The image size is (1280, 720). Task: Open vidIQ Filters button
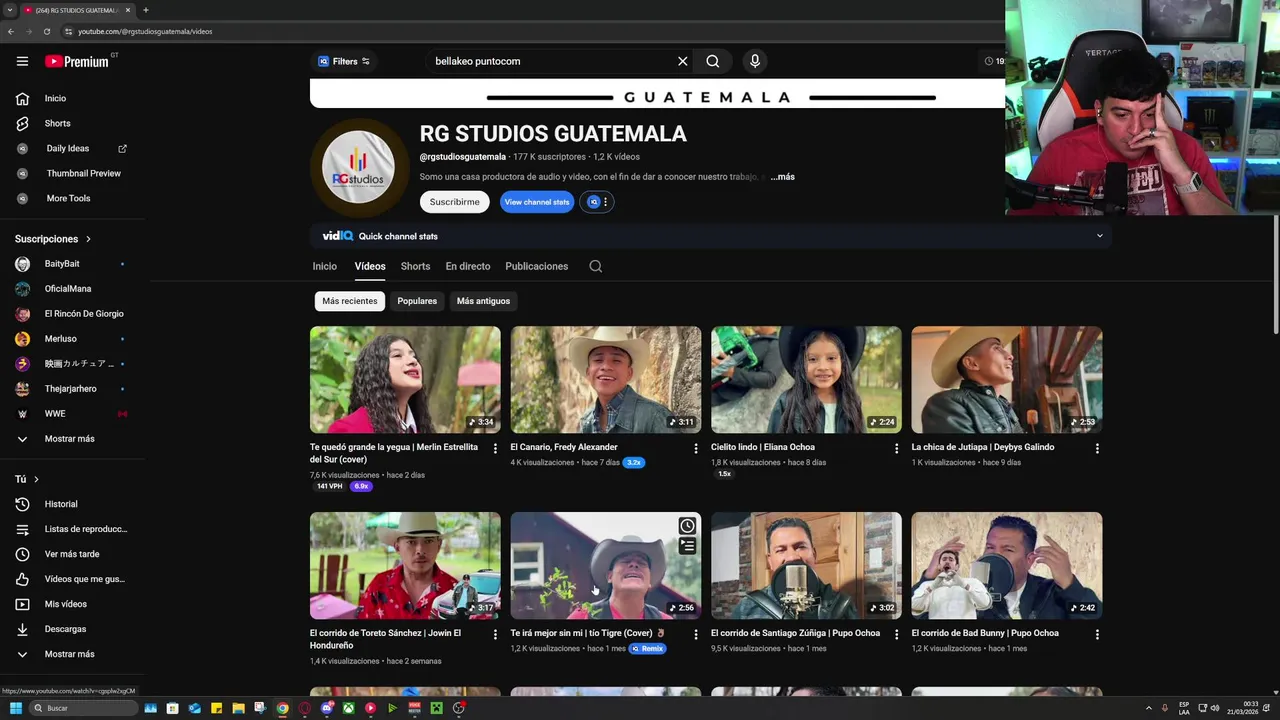point(344,61)
